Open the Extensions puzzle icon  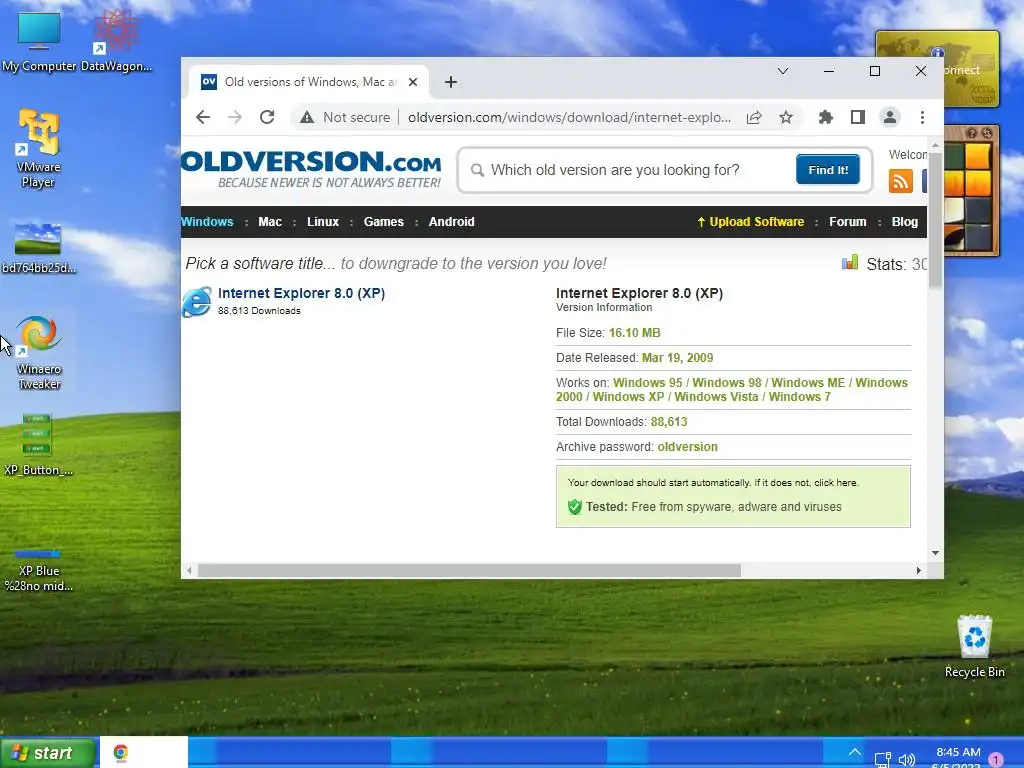pyautogui.click(x=825, y=118)
